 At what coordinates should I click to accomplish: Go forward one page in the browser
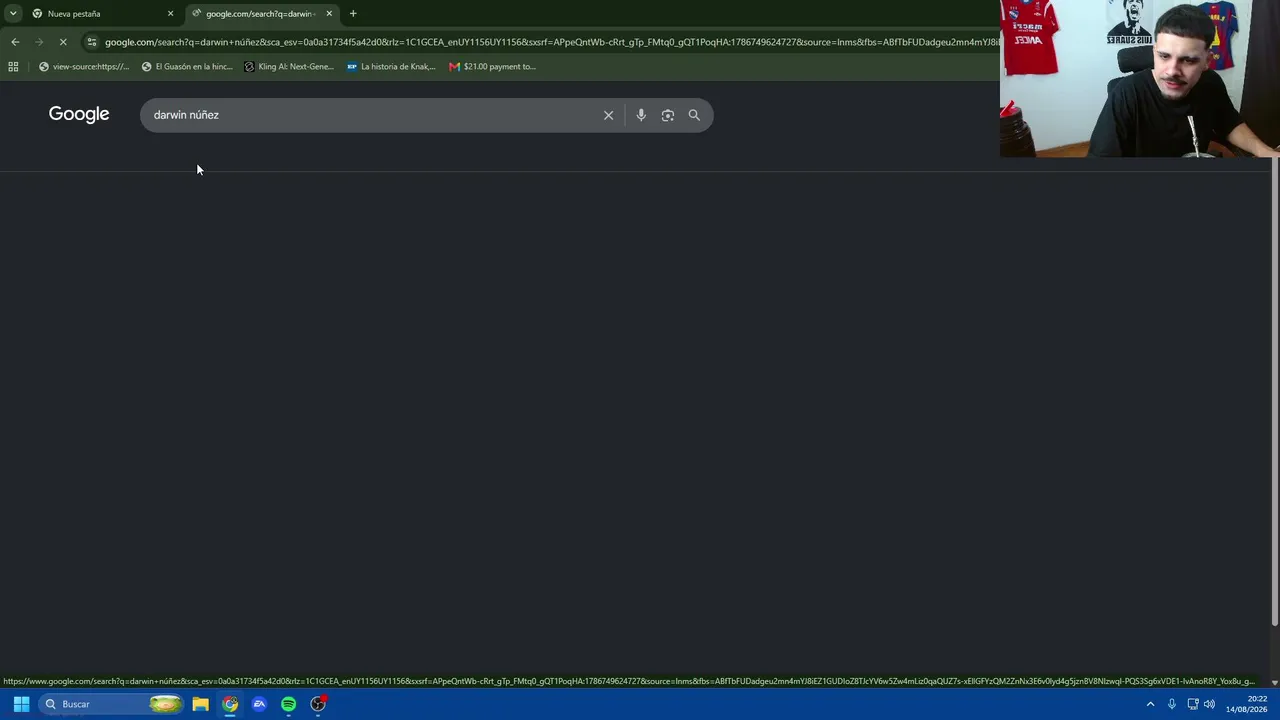click(x=39, y=42)
